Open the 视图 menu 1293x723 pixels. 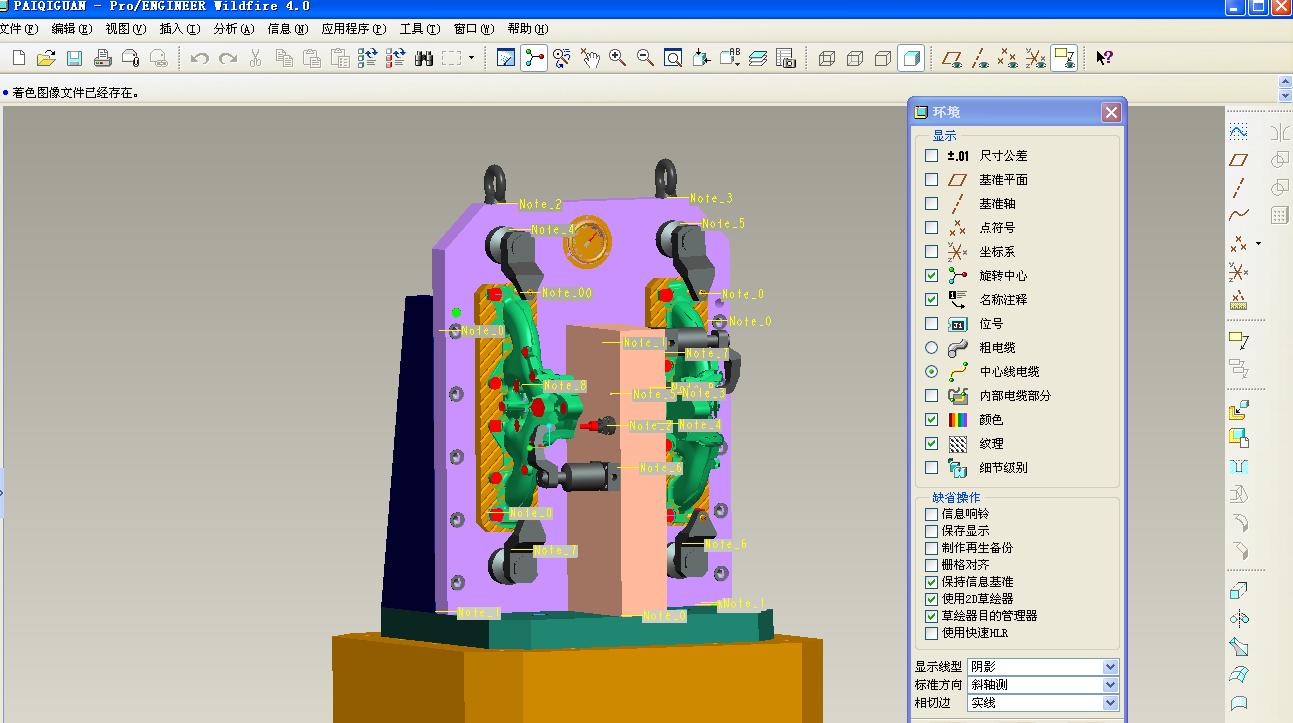pyautogui.click(x=125, y=29)
